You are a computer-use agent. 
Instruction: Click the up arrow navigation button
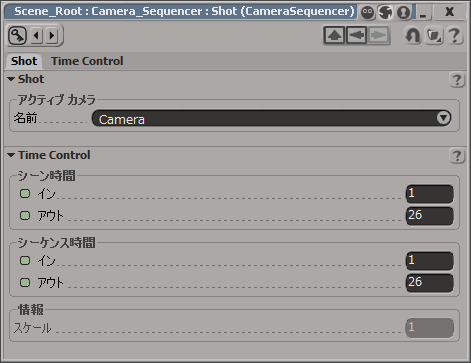click(334, 35)
